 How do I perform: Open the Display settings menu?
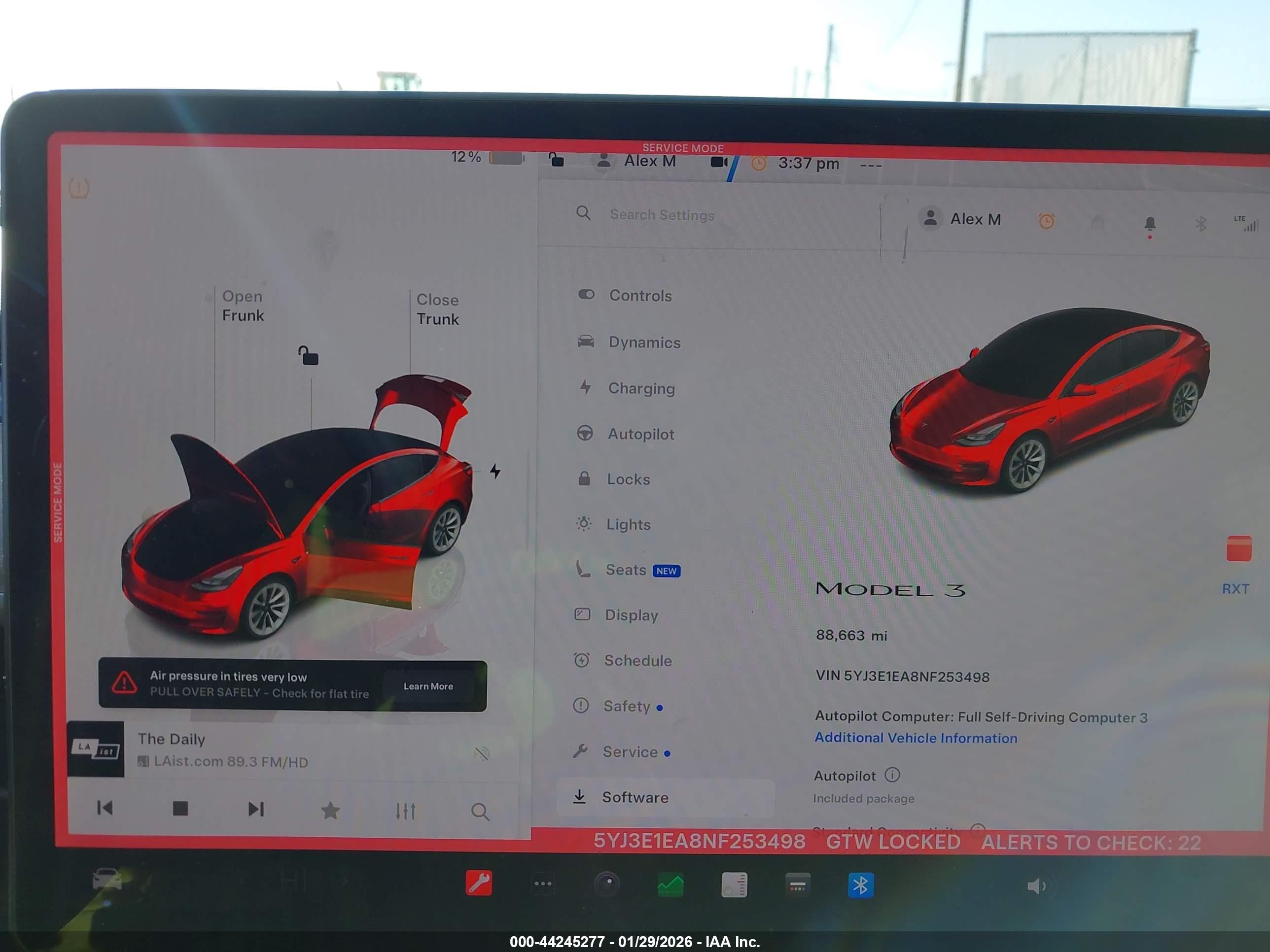coord(617,615)
